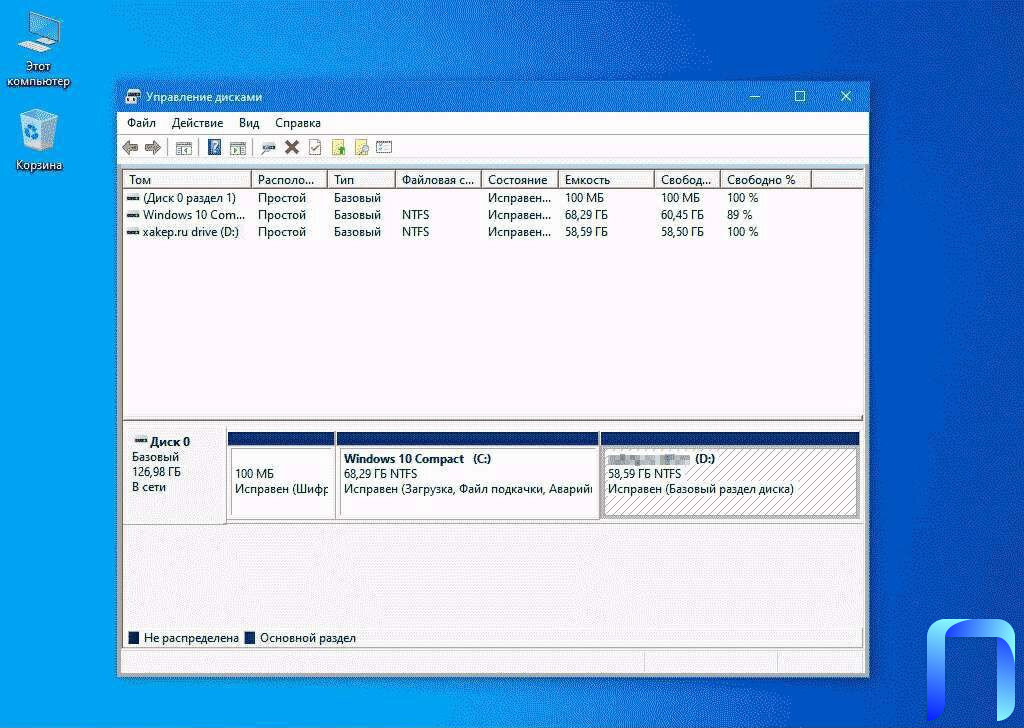Sort by the Файловая с... column header

pos(438,180)
